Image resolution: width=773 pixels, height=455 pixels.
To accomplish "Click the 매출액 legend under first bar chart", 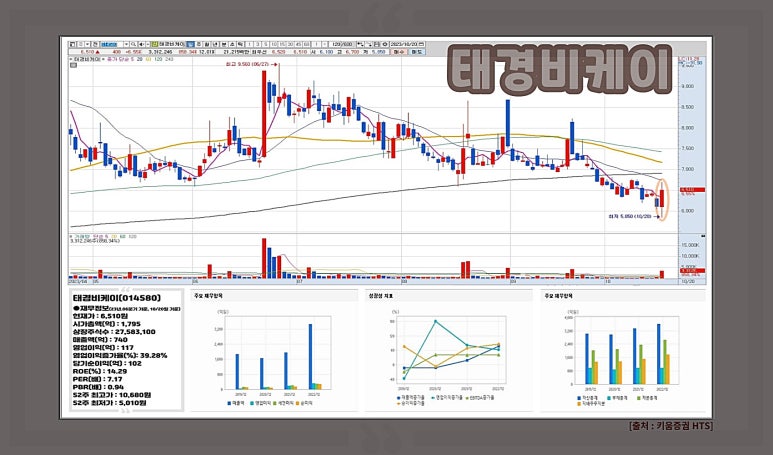I will click(x=236, y=403).
